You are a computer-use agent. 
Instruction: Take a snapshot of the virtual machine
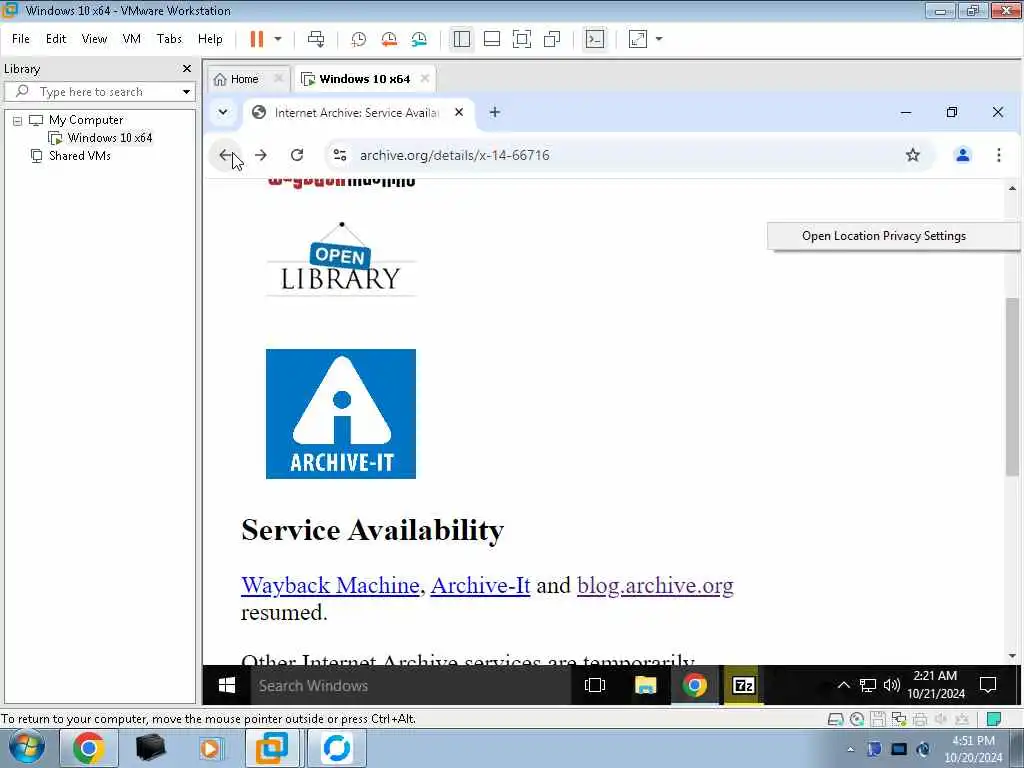click(359, 39)
